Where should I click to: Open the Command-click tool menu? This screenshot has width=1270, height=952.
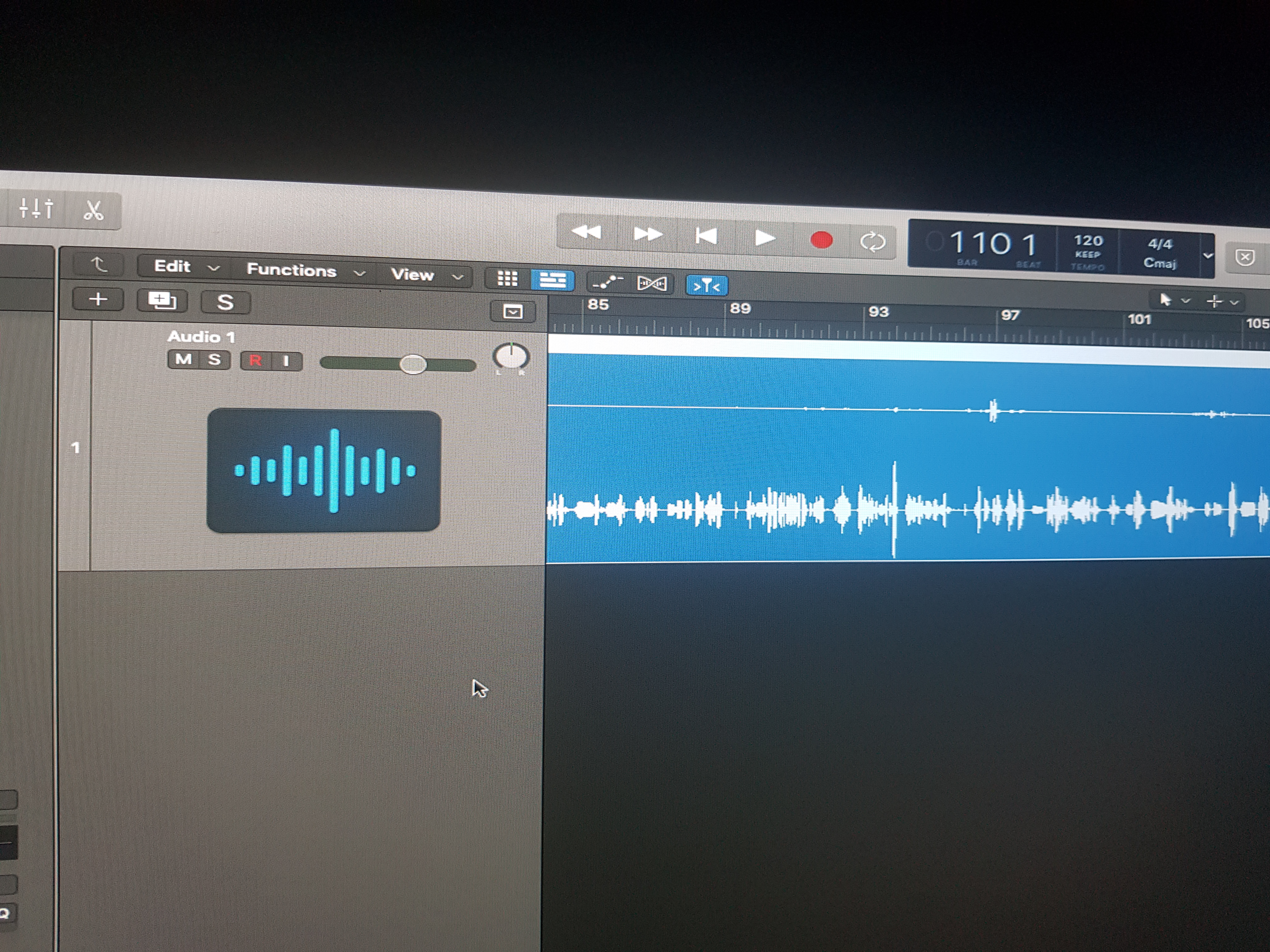pos(1222,302)
